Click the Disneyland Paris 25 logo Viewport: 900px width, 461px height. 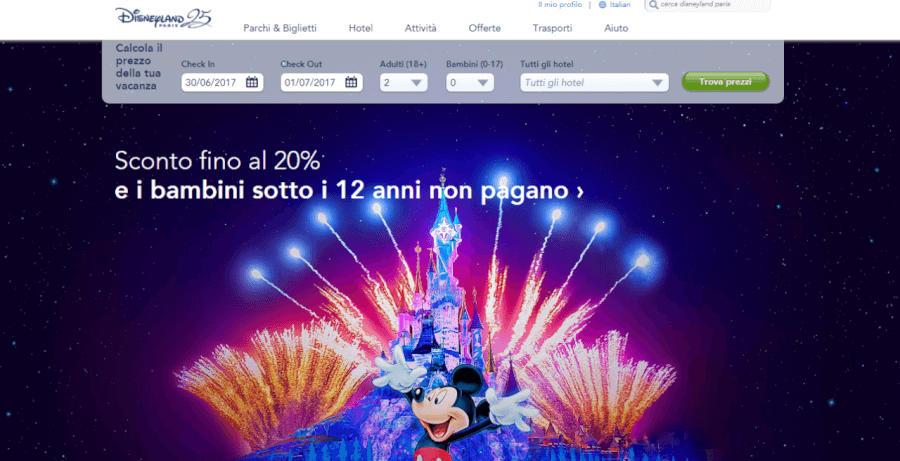(x=163, y=18)
